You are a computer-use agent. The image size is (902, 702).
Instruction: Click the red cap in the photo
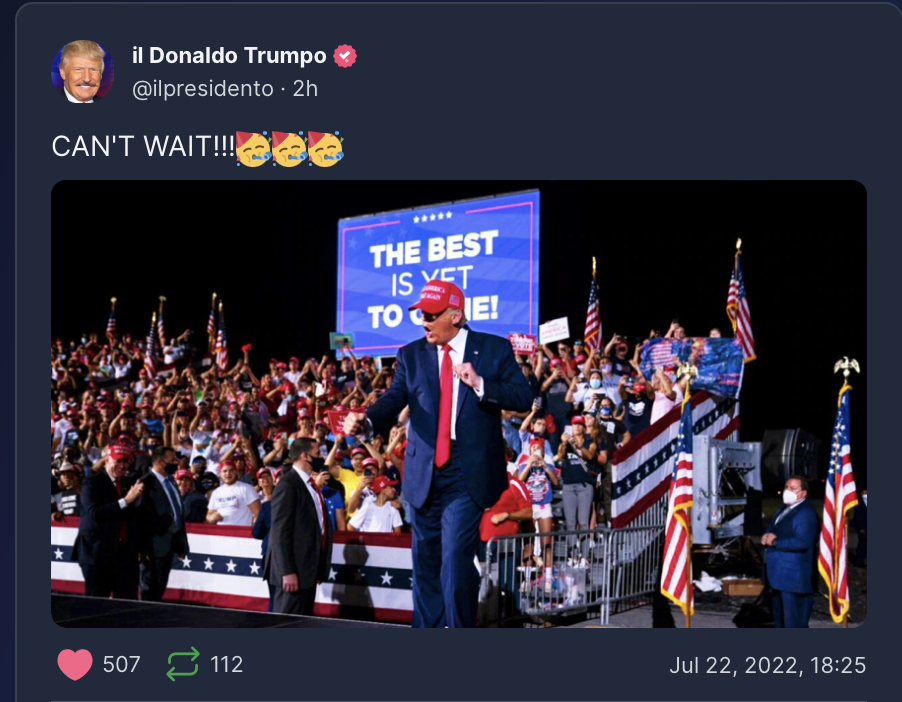(437, 297)
